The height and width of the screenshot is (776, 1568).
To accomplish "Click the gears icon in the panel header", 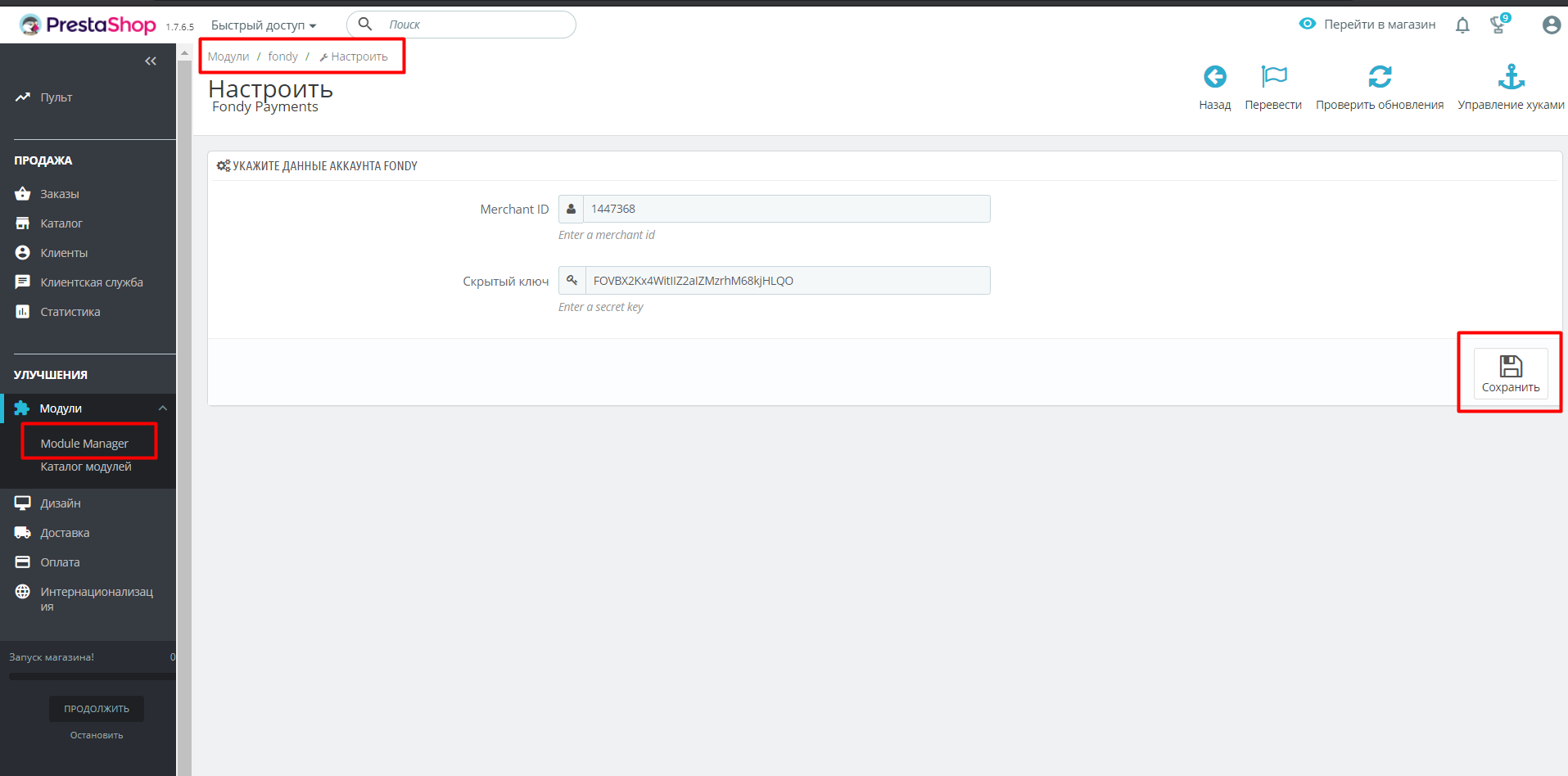I will point(223,165).
